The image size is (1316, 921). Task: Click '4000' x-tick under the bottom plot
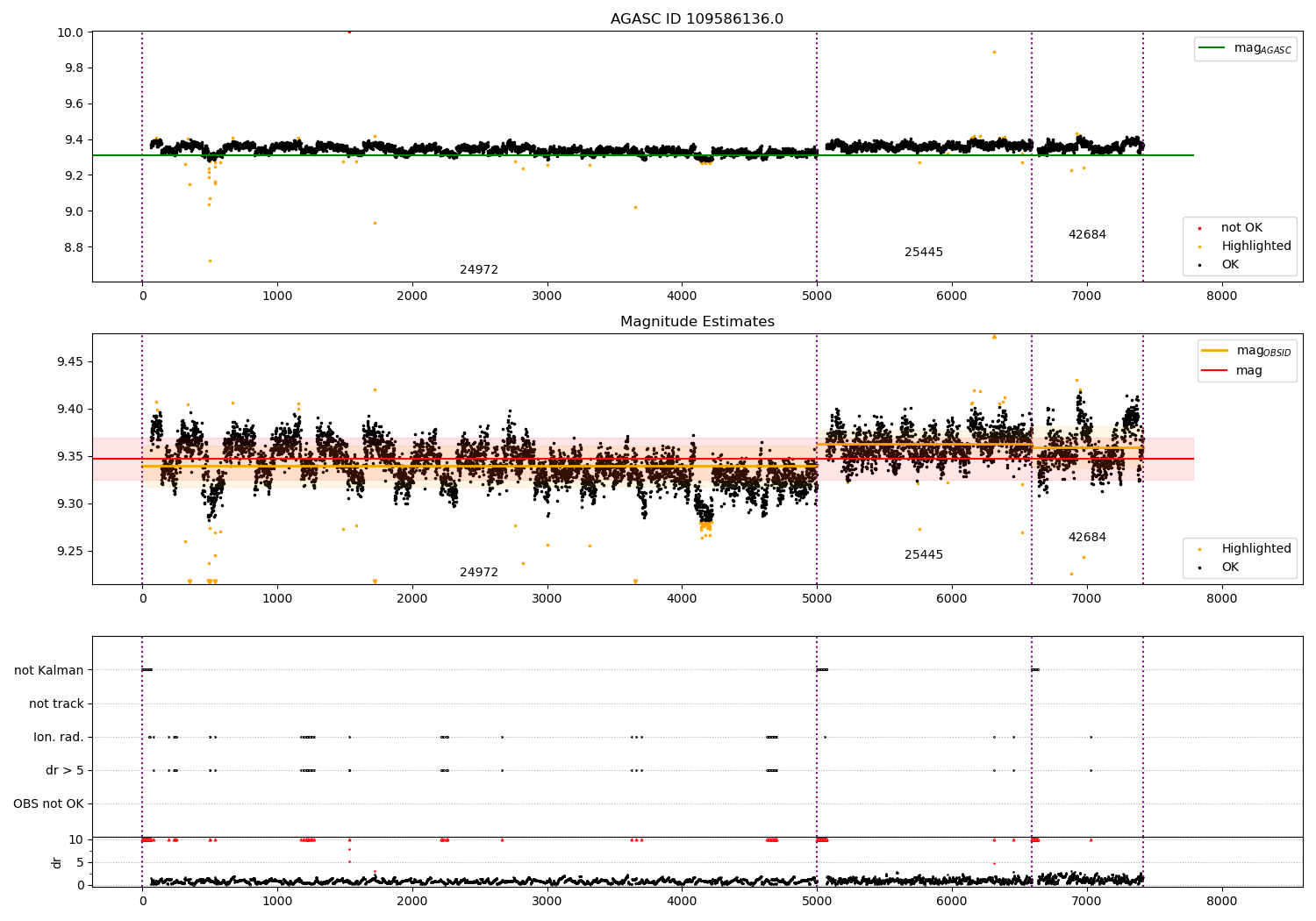point(682,901)
